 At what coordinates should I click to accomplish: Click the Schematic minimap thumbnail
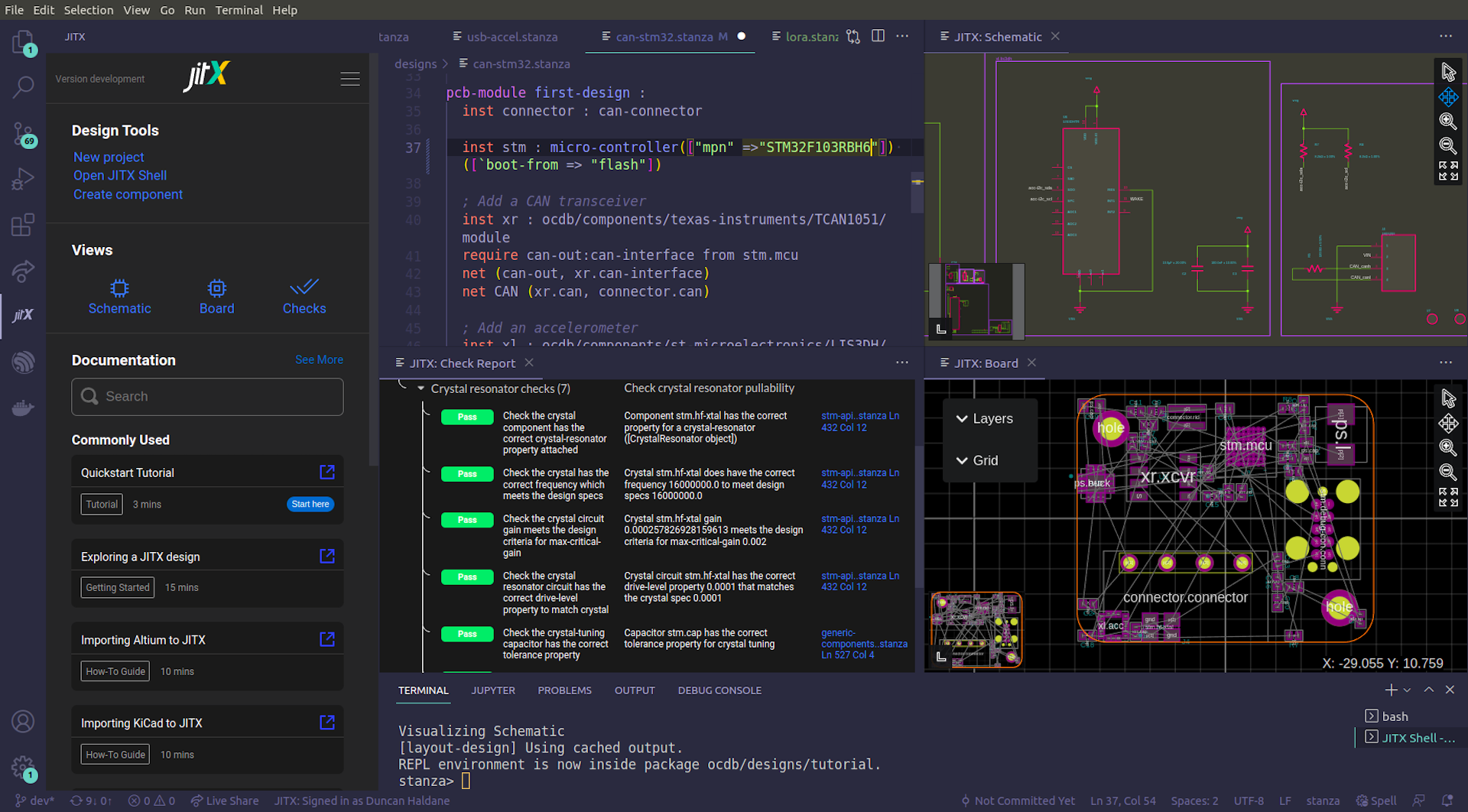pyautogui.click(x=976, y=300)
